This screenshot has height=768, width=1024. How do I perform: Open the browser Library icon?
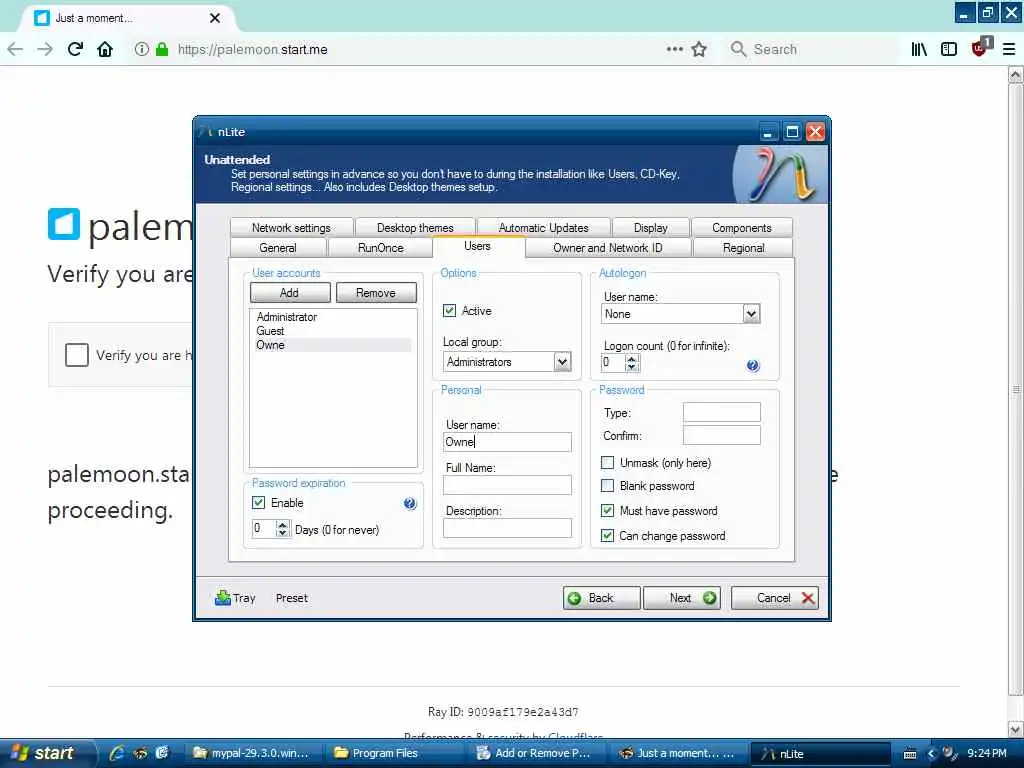pos(919,50)
